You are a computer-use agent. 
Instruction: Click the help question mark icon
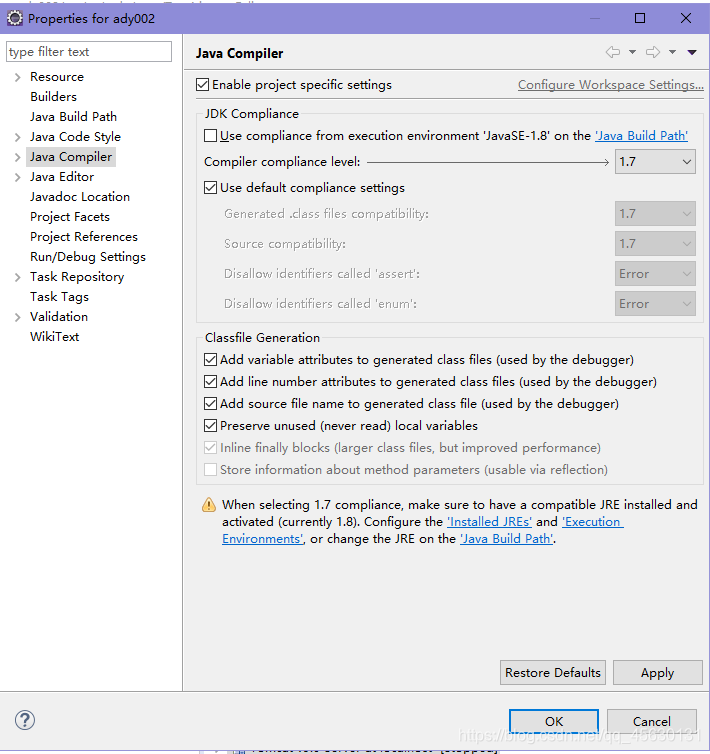click(x=25, y=720)
